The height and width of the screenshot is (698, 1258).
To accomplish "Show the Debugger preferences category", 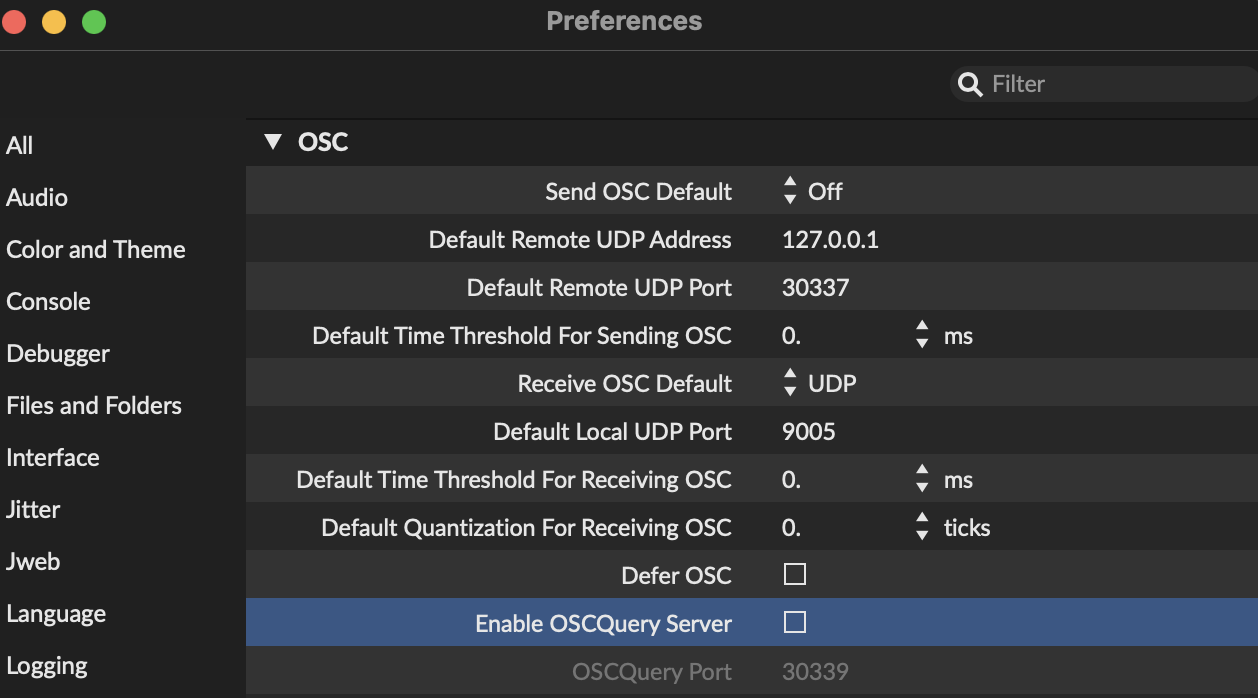I will [58, 354].
